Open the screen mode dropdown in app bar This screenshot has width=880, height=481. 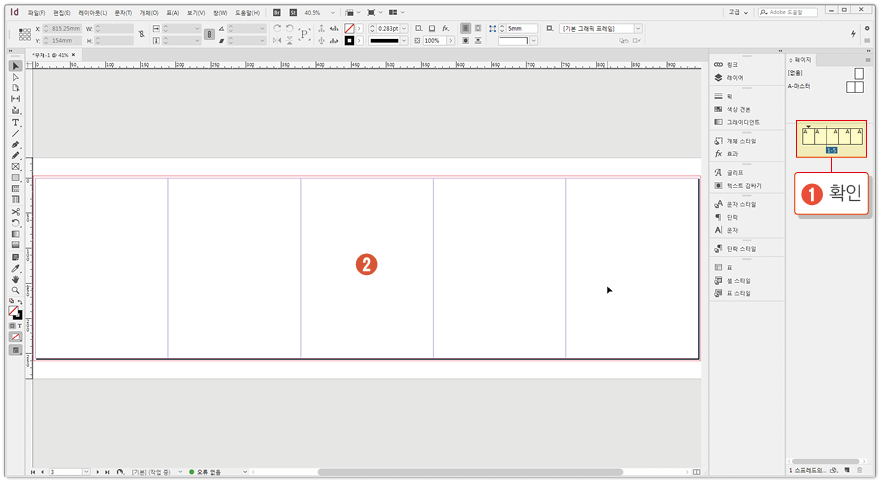pyautogui.click(x=374, y=12)
